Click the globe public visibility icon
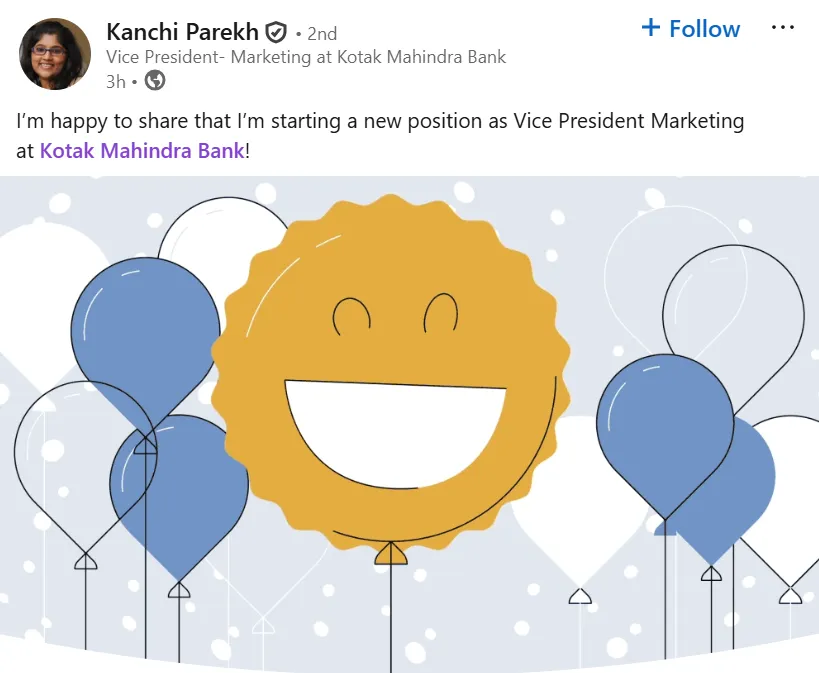The height and width of the screenshot is (673, 819). point(155,80)
